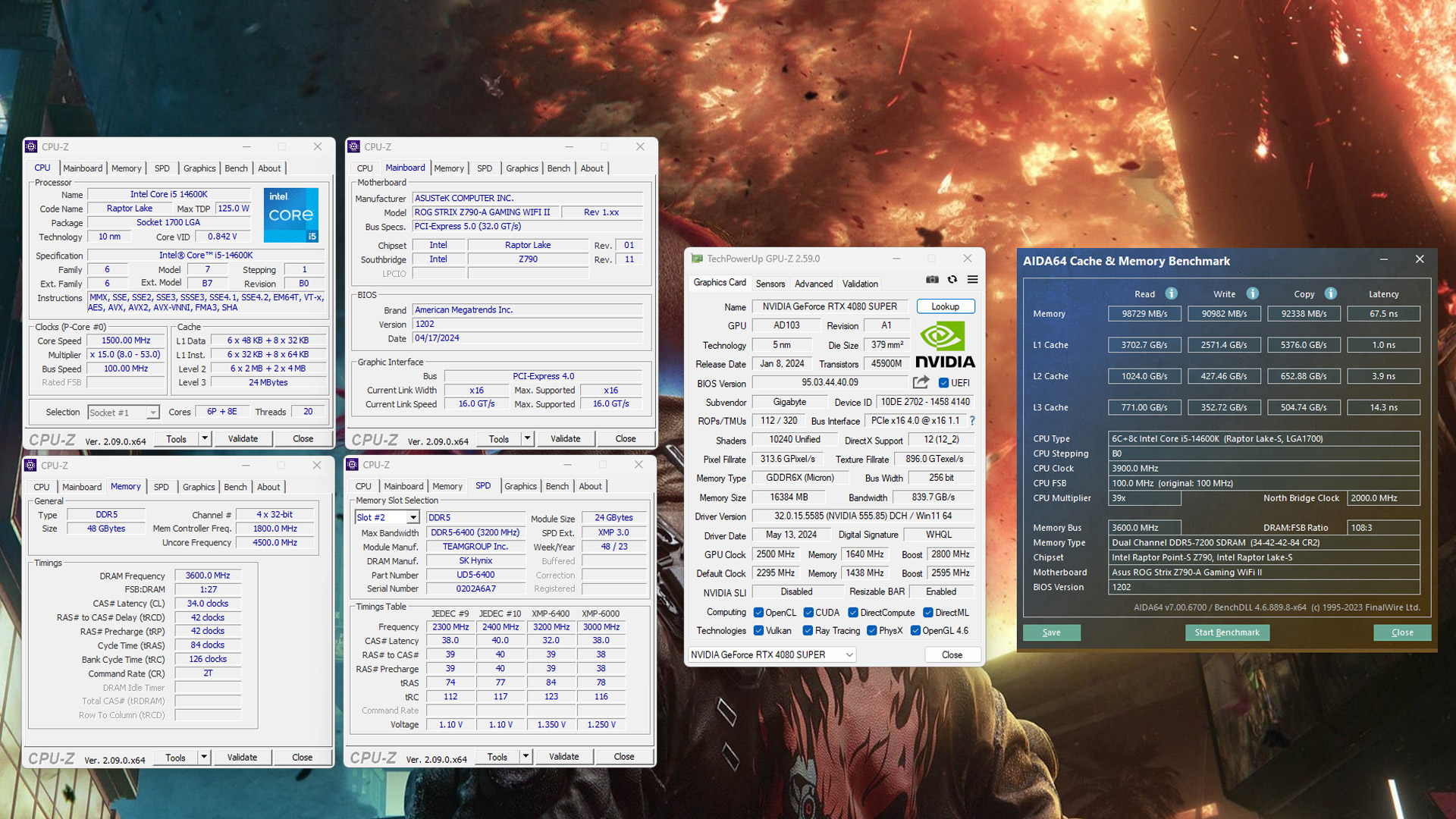The width and height of the screenshot is (1456, 819).
Task: Toggle the Ray Tracing checkbox
Action: [808, 631]
